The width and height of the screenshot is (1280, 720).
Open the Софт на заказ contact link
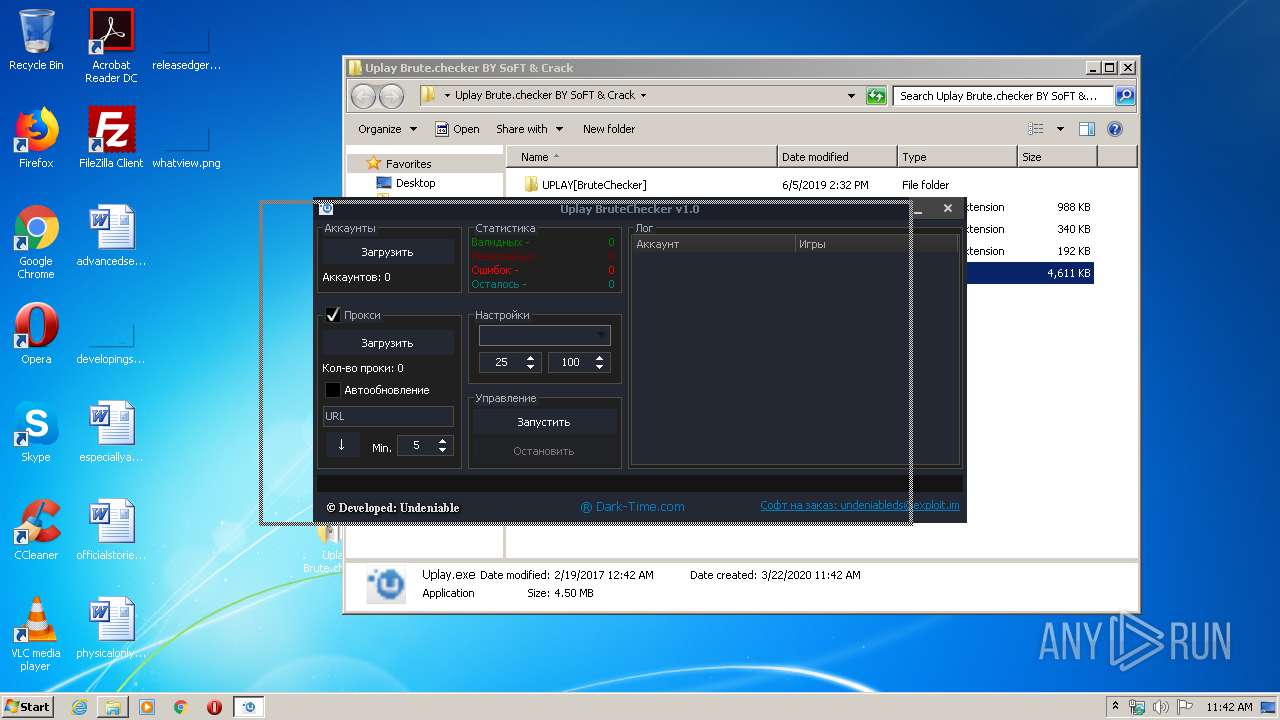click(860, 505)
